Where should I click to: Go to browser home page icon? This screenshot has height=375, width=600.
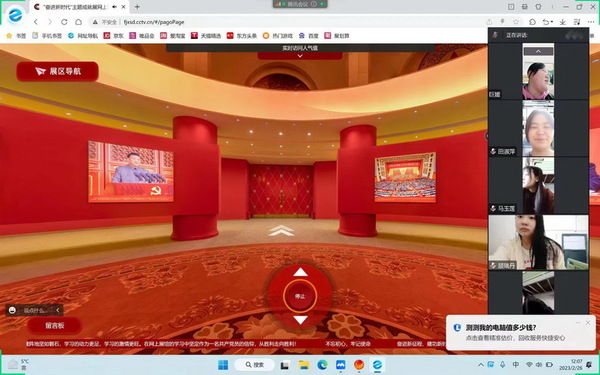pyautogui.click(x=78, y=22)
